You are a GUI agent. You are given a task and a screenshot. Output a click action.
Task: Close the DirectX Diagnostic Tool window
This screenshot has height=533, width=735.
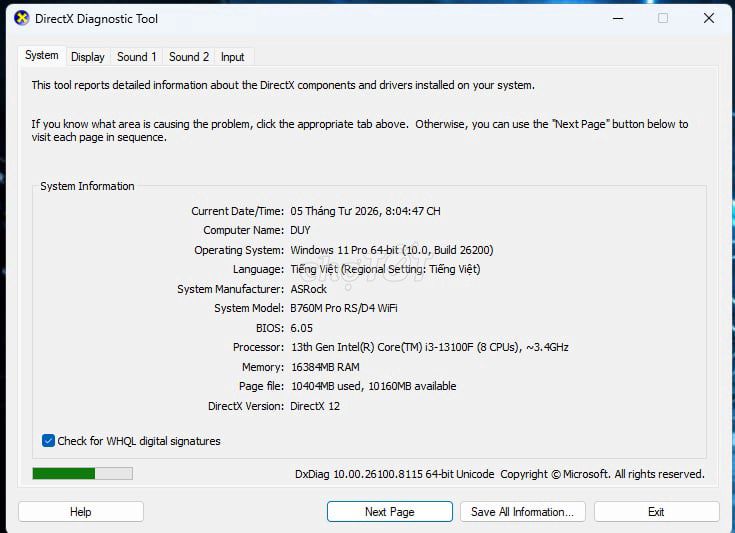(709, 19)
